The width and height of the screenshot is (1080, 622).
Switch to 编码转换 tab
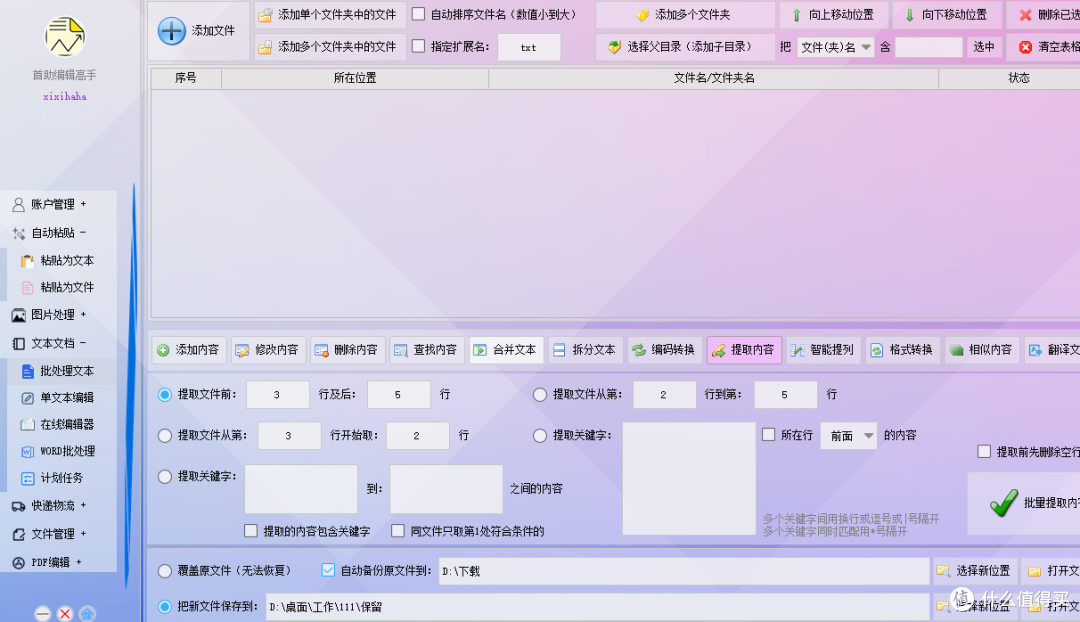coord(665,350)
